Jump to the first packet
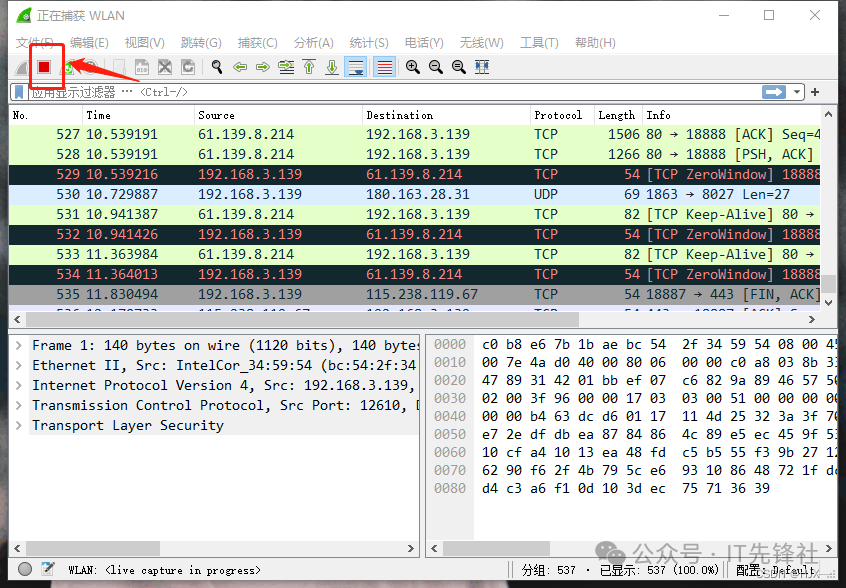The height and width of the screenshot is (588, 846). click(309, 67)
